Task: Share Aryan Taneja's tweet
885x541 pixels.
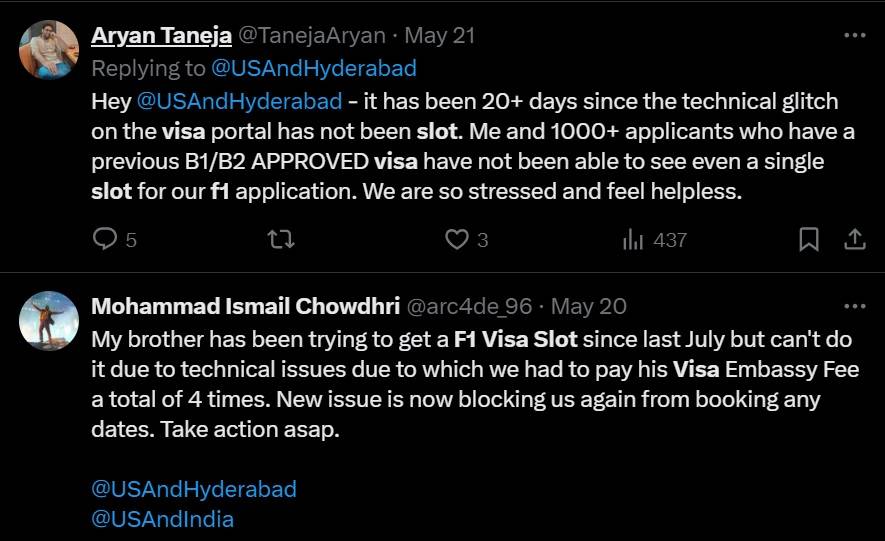Action: (855, 240)
